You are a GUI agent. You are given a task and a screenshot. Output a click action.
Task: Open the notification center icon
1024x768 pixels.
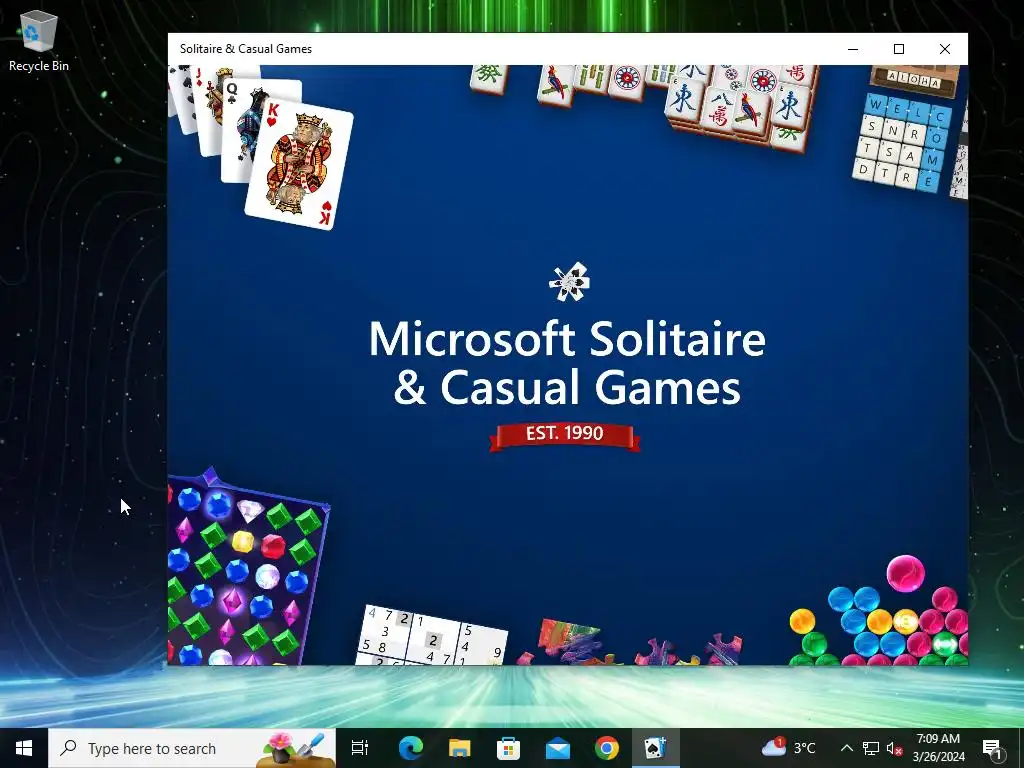tap(993, 748)
